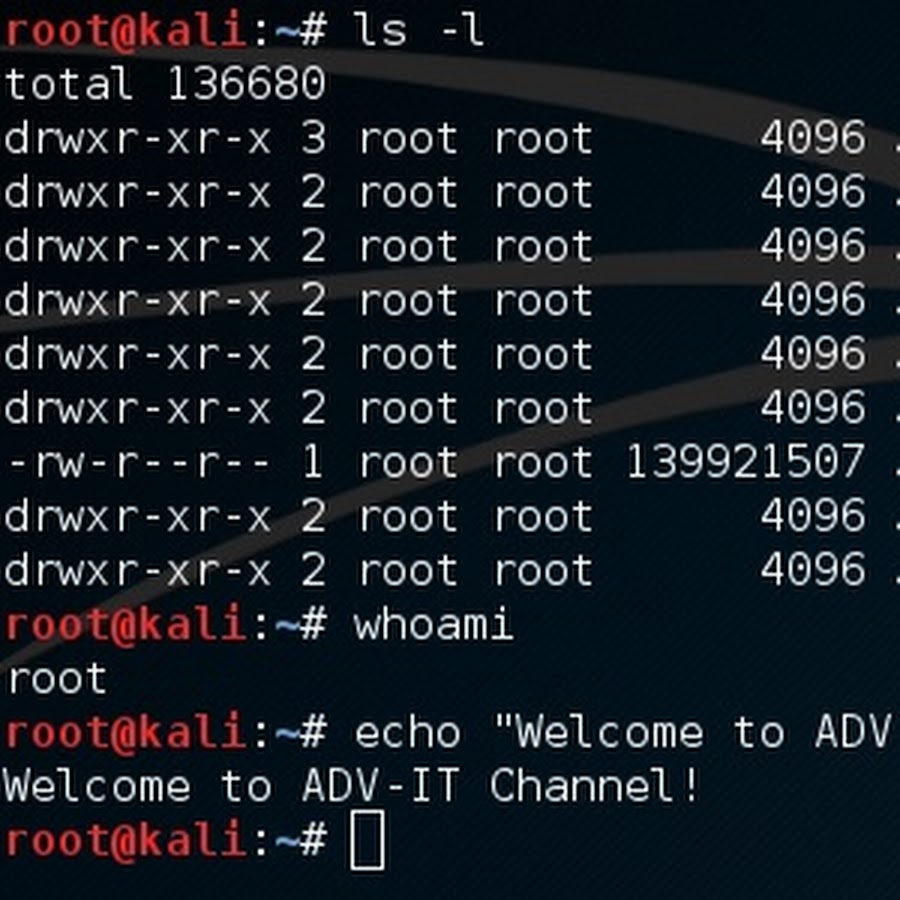900x900 pixels.
Task: Click the word 'total' in the listing
Action: [x=68, y=84]
